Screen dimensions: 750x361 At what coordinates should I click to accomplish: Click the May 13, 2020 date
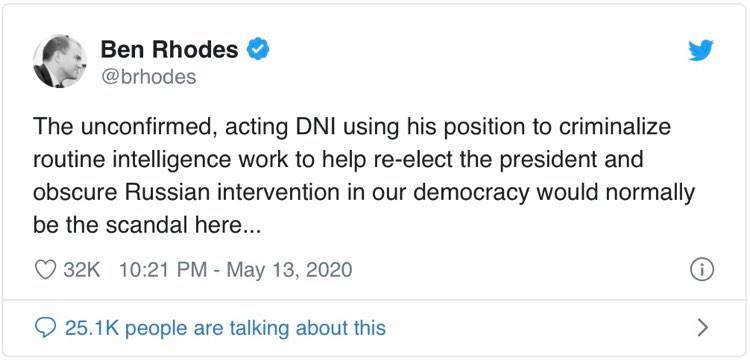[x=289, y=270]
